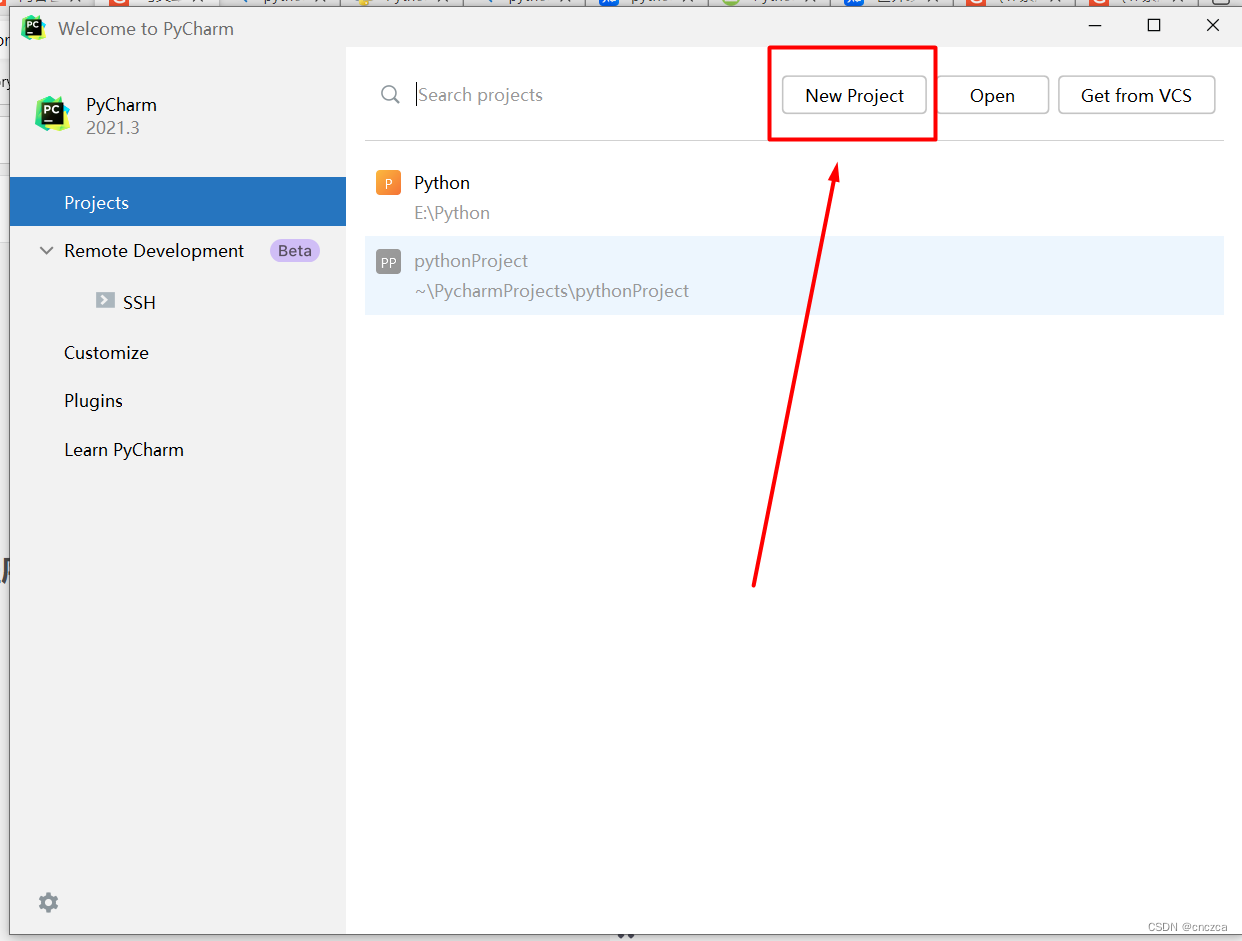Image resolution: width=1242 pixels, height=941 pixels.
Task: Open Learn PyCharm section
Action: tap(124, 450)
